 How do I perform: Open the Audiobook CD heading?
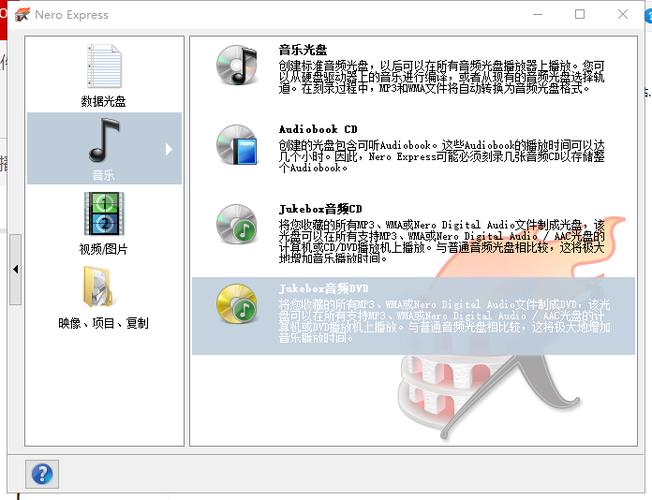tap(318, 129)
